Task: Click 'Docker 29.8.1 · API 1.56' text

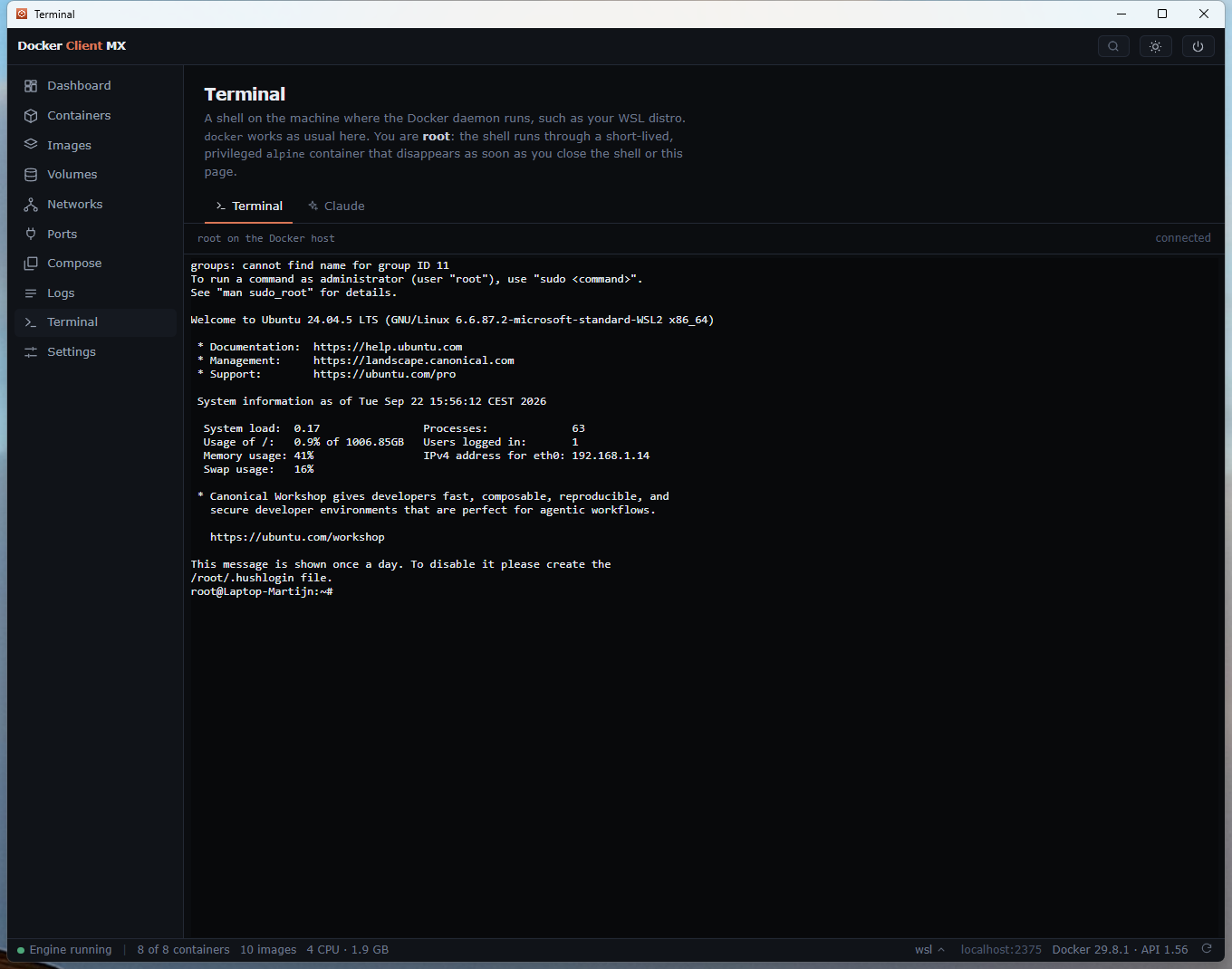Action: 1120,950
